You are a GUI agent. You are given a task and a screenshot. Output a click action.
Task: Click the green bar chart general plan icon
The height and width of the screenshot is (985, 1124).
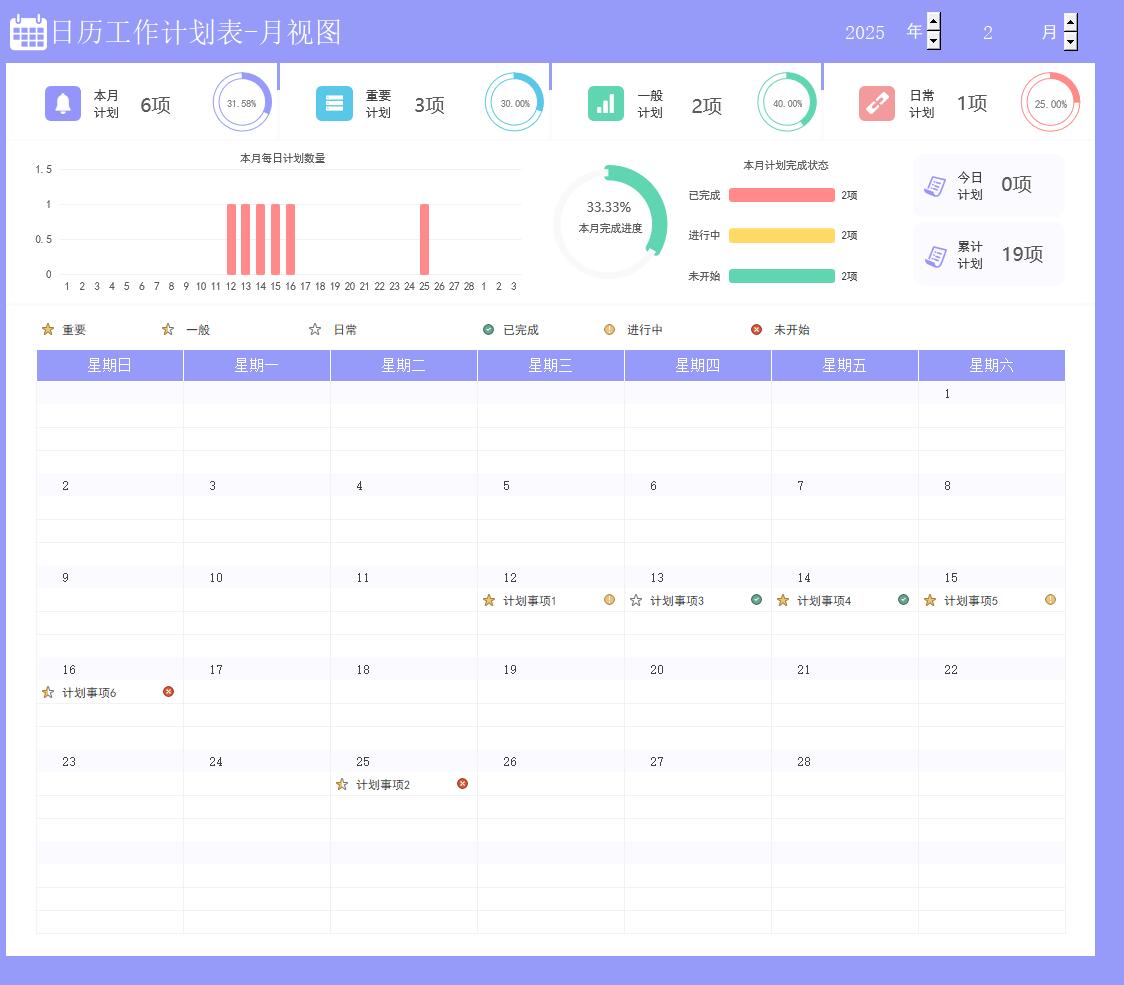tap(606, 103)
